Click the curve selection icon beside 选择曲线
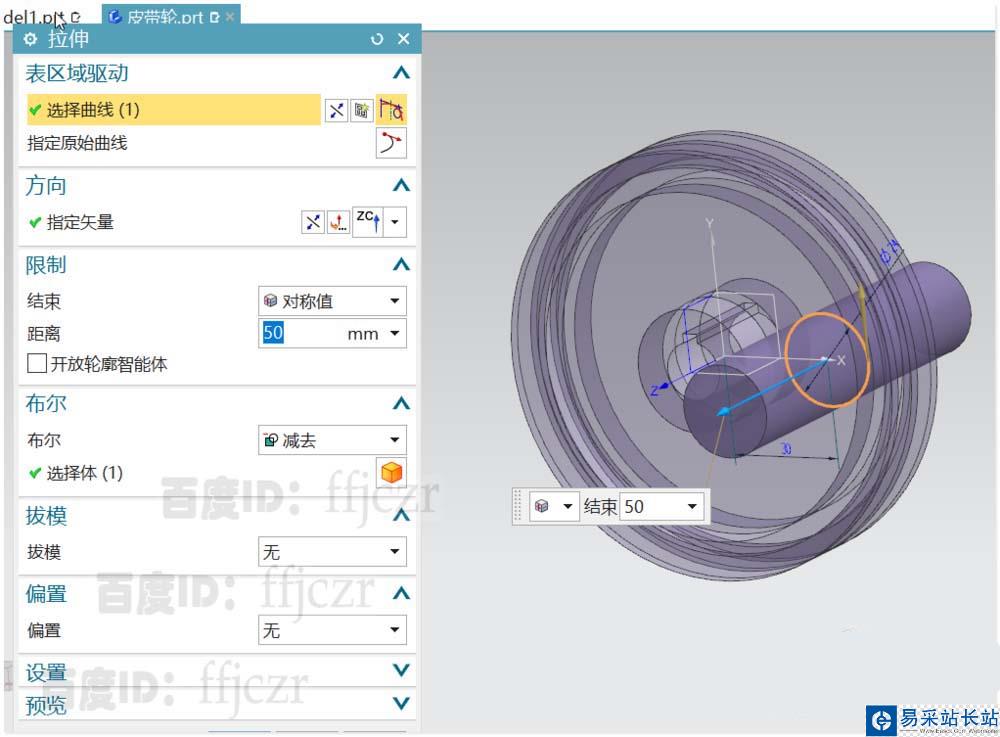 391,110
